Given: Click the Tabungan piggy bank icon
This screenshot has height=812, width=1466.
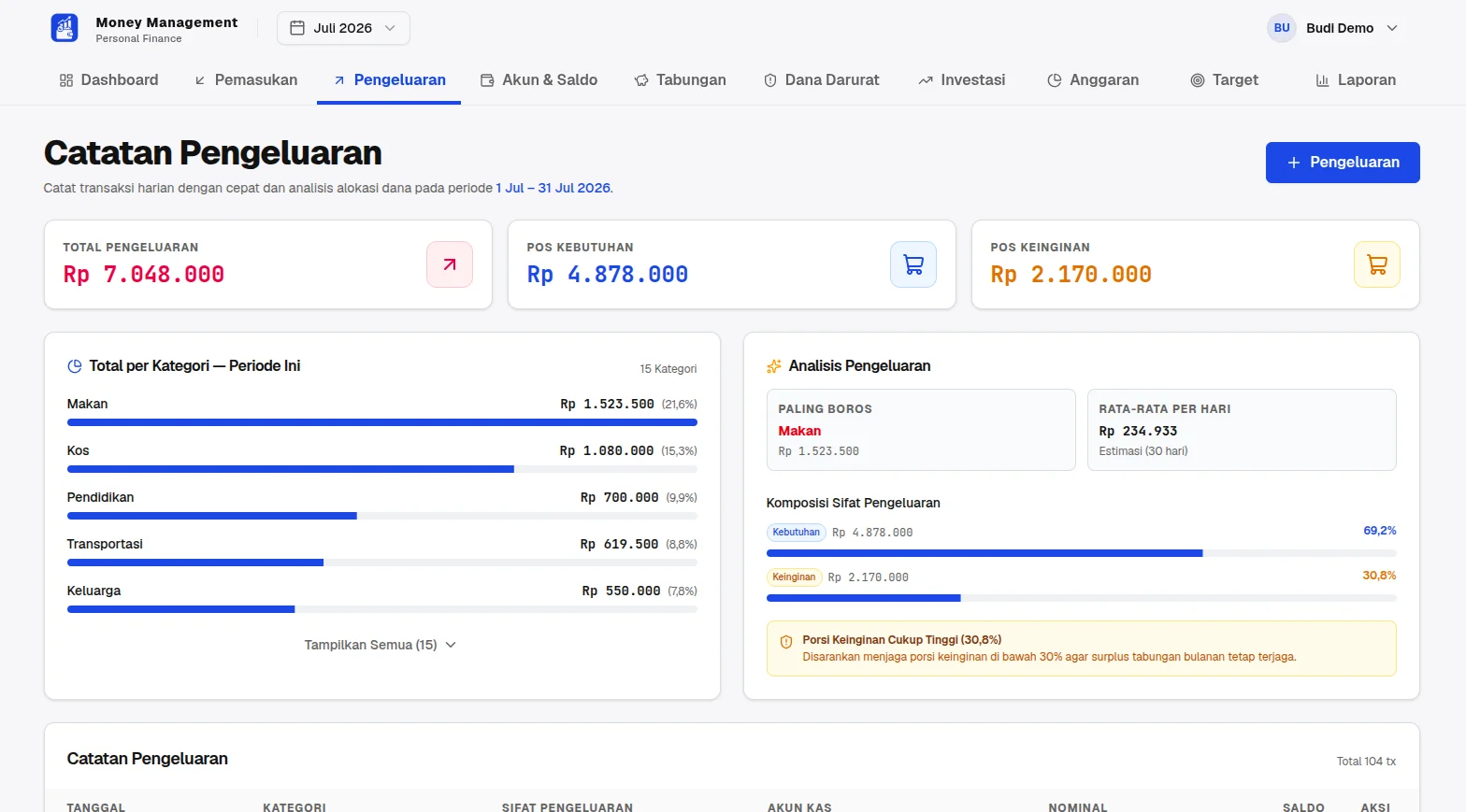Looking at the screenshot, I should [641, 80].
